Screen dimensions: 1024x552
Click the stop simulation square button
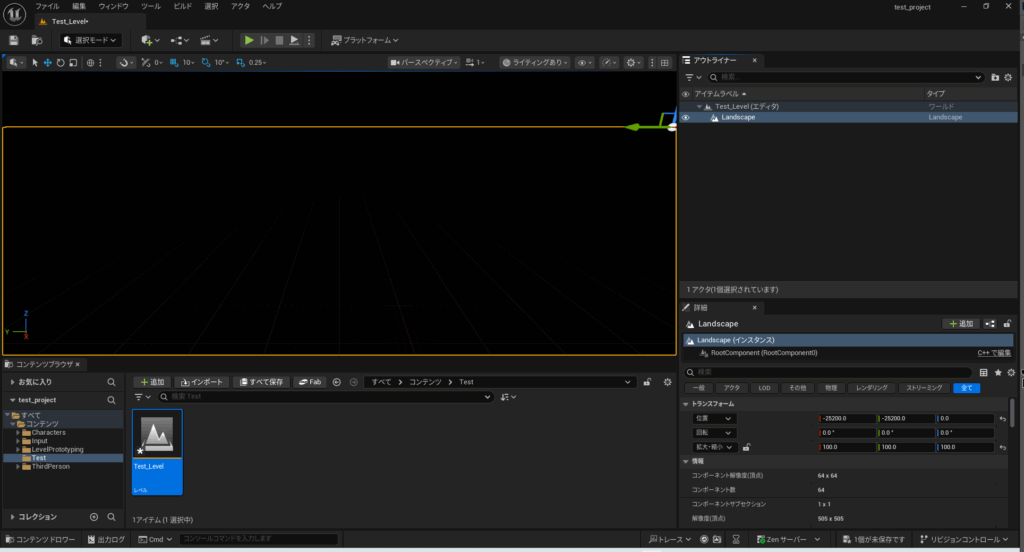[x=280, y=41]
